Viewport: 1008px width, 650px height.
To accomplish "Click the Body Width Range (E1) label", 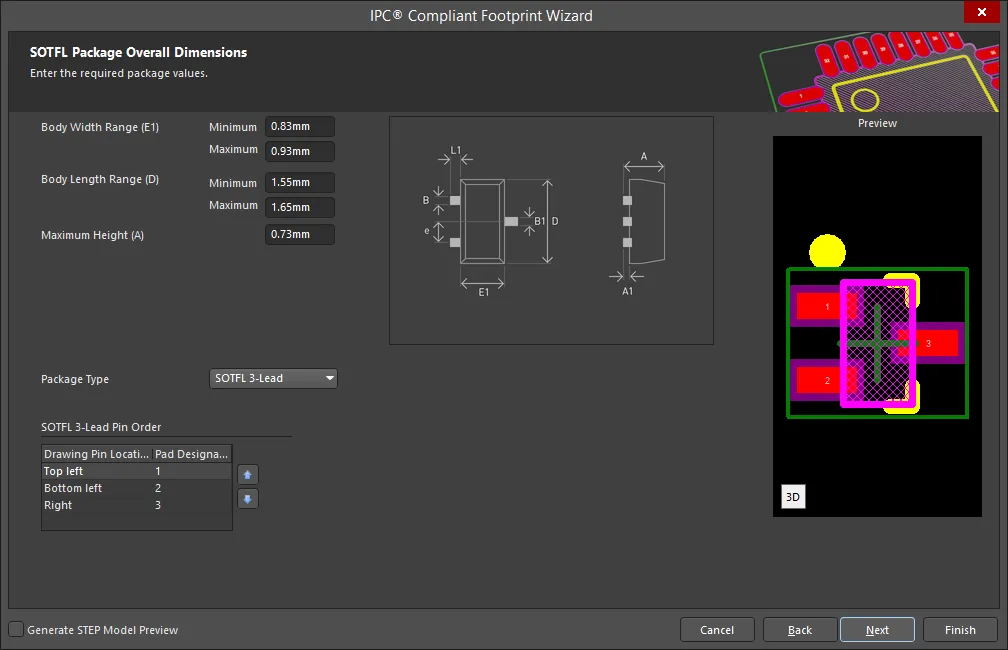I will coord(100,127).
